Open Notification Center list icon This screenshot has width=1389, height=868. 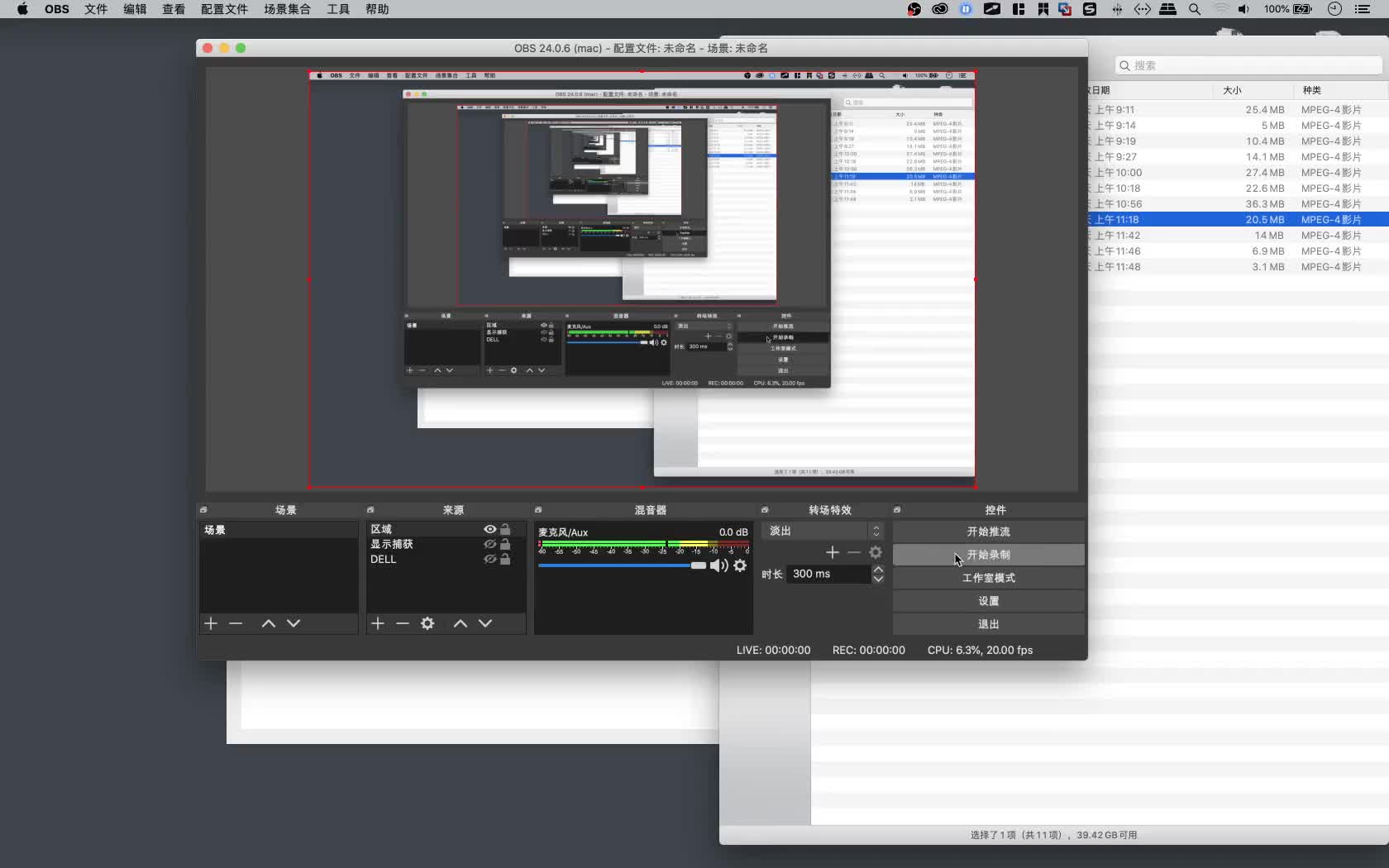point(1363,9)
